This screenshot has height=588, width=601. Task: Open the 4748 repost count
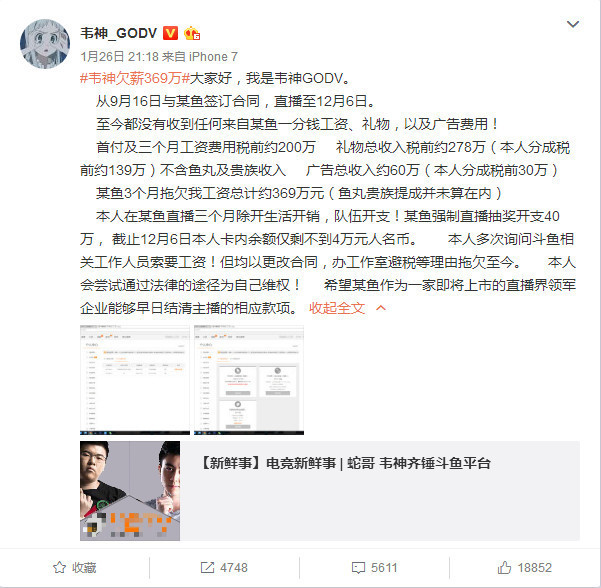click(234, 568)
